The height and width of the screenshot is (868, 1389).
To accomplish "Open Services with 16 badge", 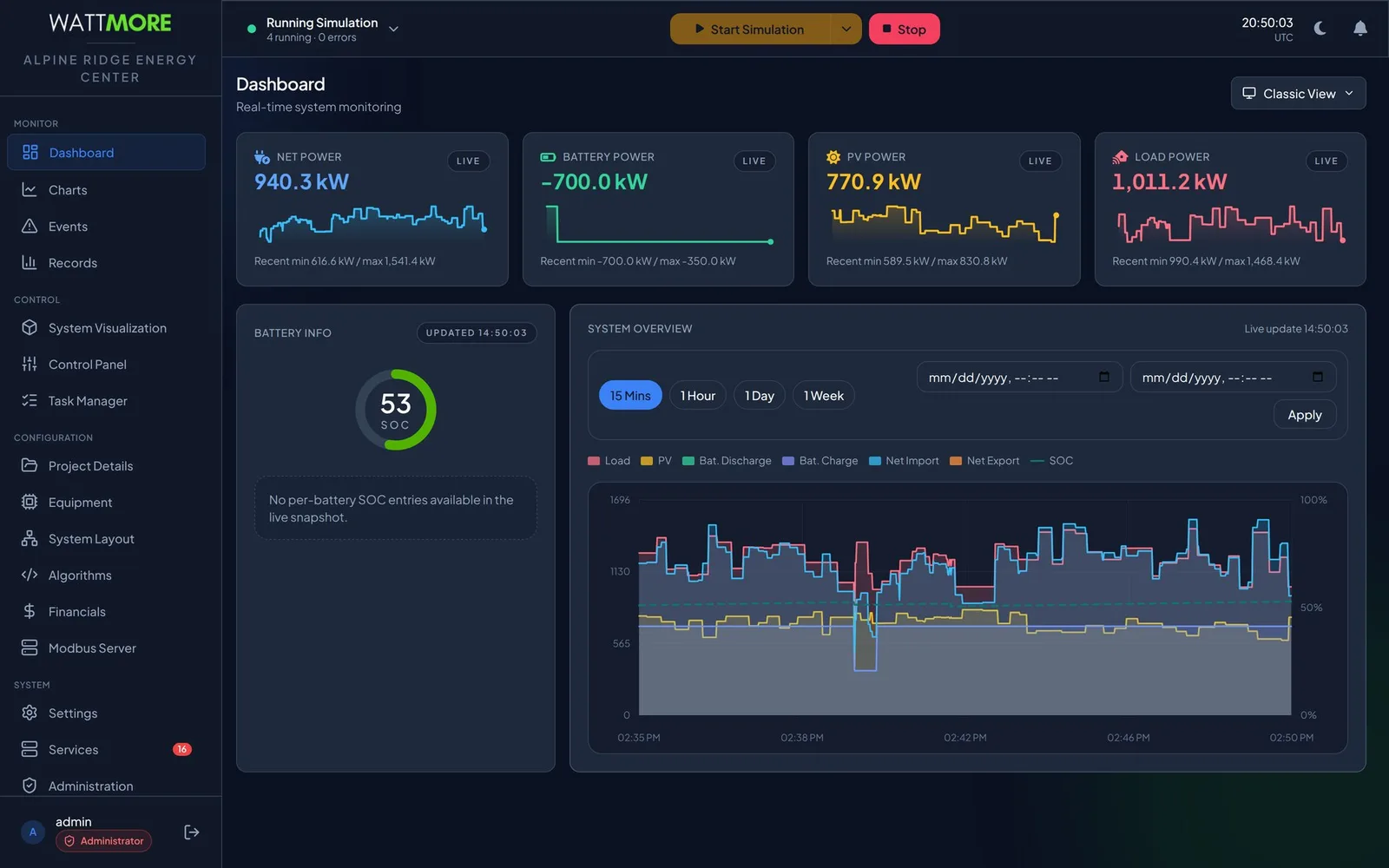I will click(x=106, y=750).
